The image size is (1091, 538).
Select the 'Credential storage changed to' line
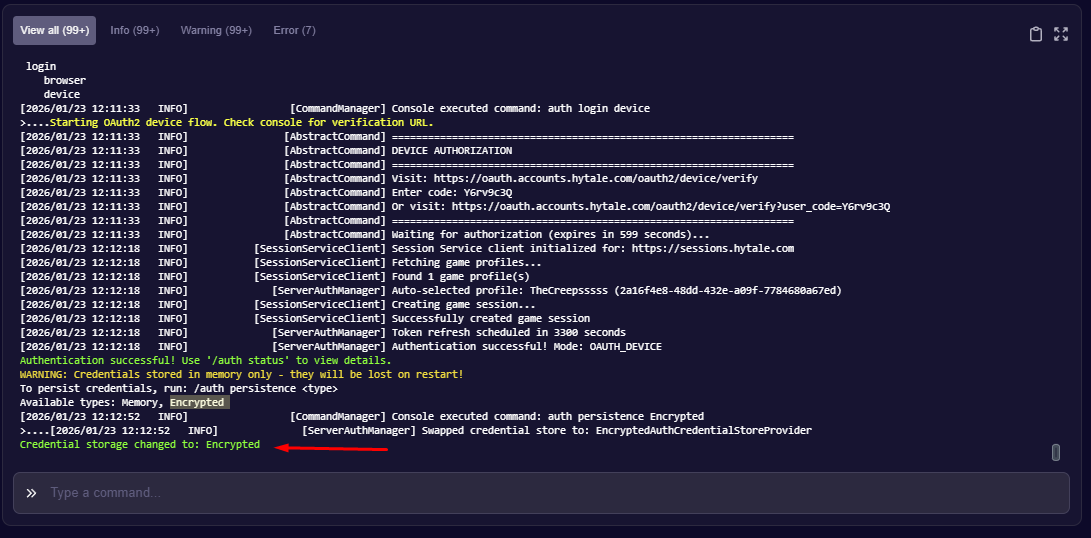(140, 444)
